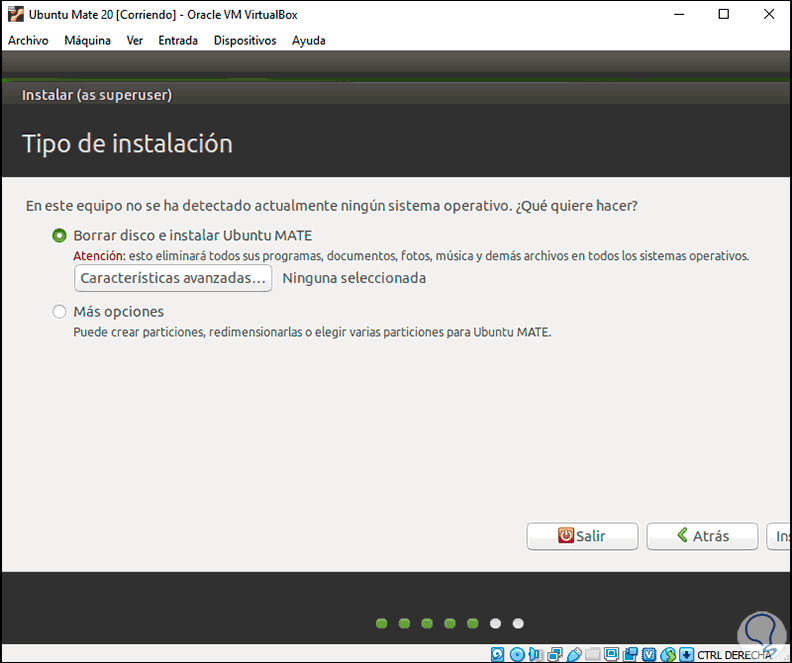Open the Ver menu
This screenshot has width=792, height=663.
coord(134,40)
